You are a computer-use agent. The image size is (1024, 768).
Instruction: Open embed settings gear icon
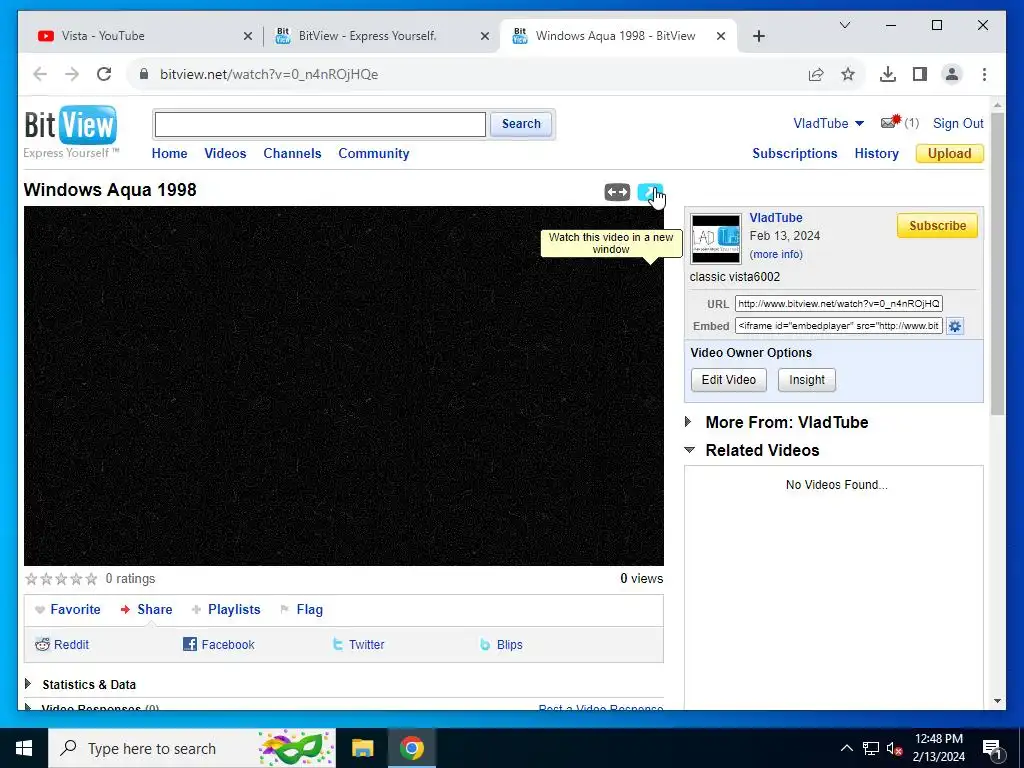(955, 326)
